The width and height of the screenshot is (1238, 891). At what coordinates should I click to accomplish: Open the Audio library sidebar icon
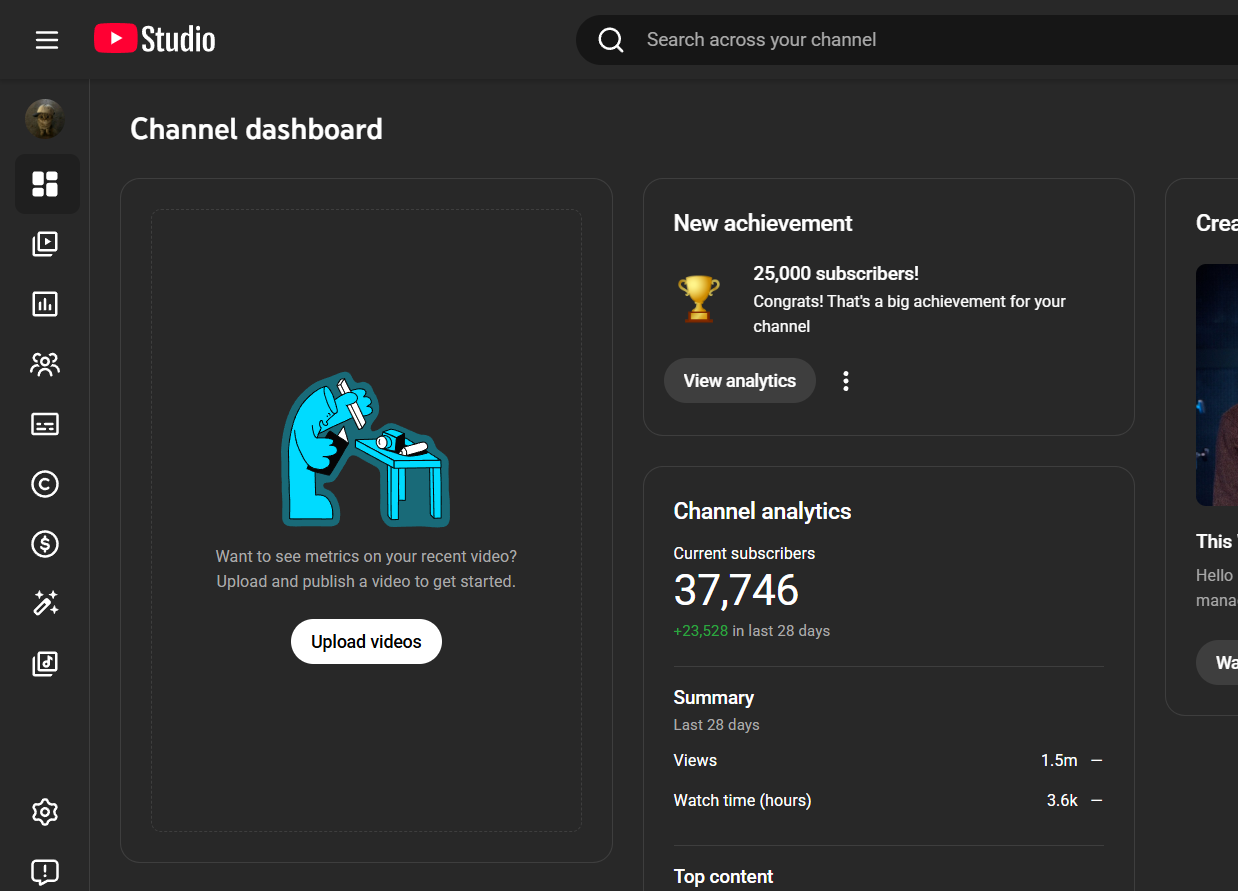[45, 663]
